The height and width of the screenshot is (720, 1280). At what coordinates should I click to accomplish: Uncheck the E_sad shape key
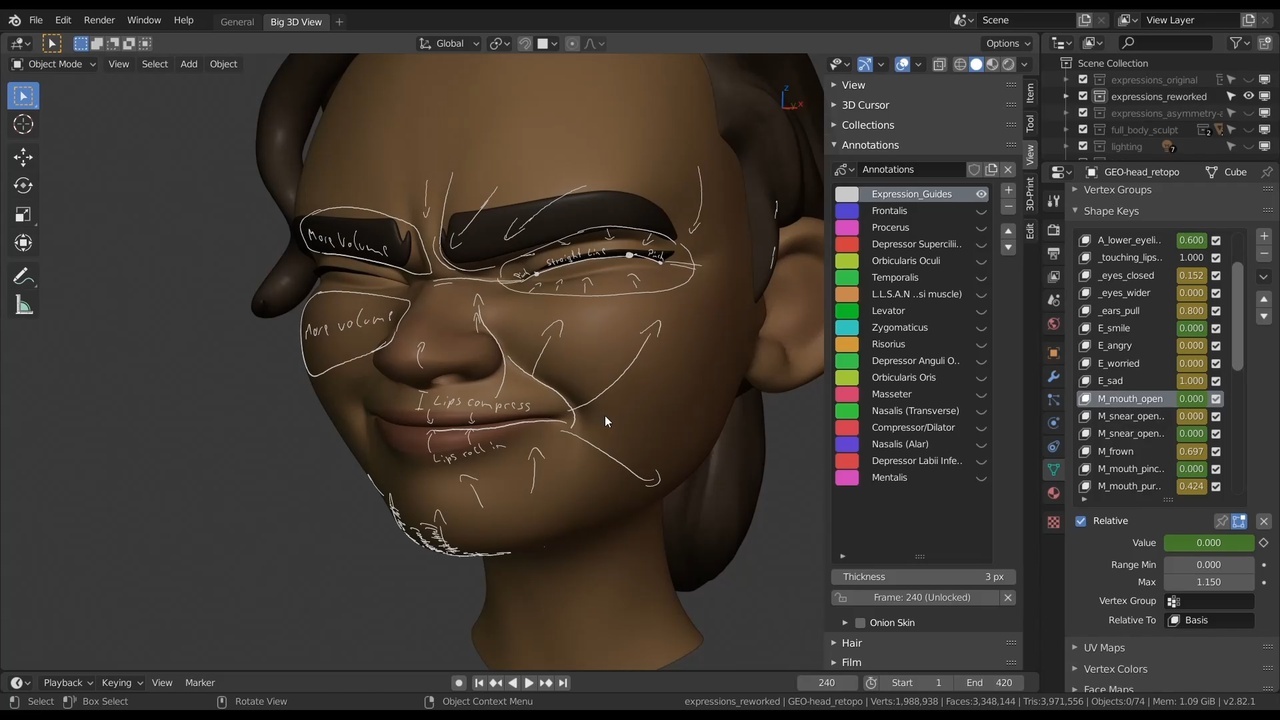(1216, 381)
